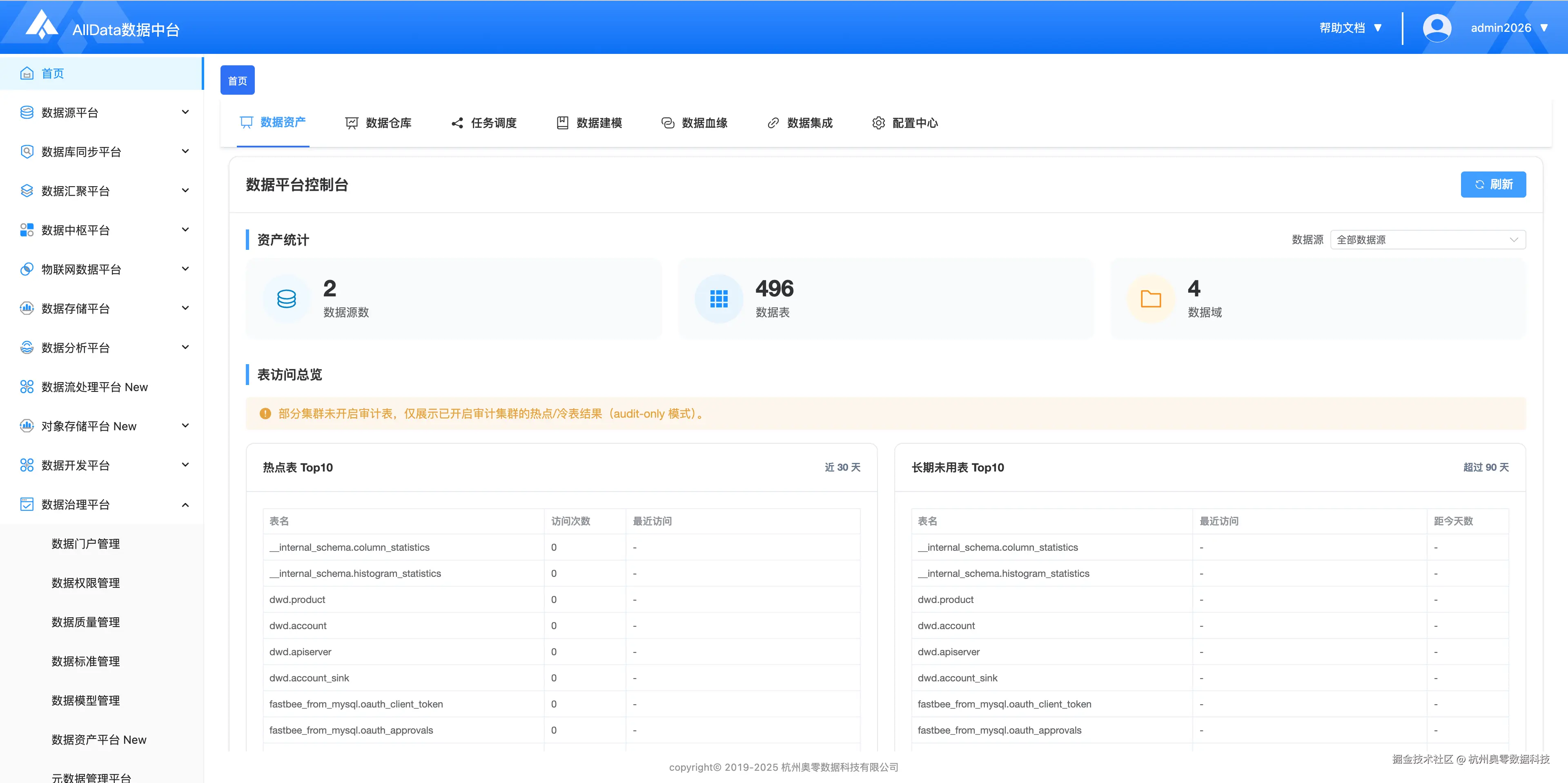This screenshot has width=1568, height=783.
Task: Open the admin2026 user menu
Action: click(1508, 28)
